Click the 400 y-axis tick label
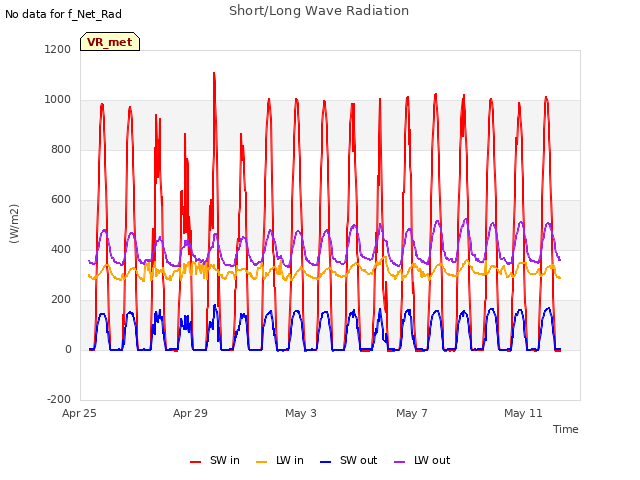Image resolution: width=640 pixels, height=480 pixels. (x=61, y=249)
